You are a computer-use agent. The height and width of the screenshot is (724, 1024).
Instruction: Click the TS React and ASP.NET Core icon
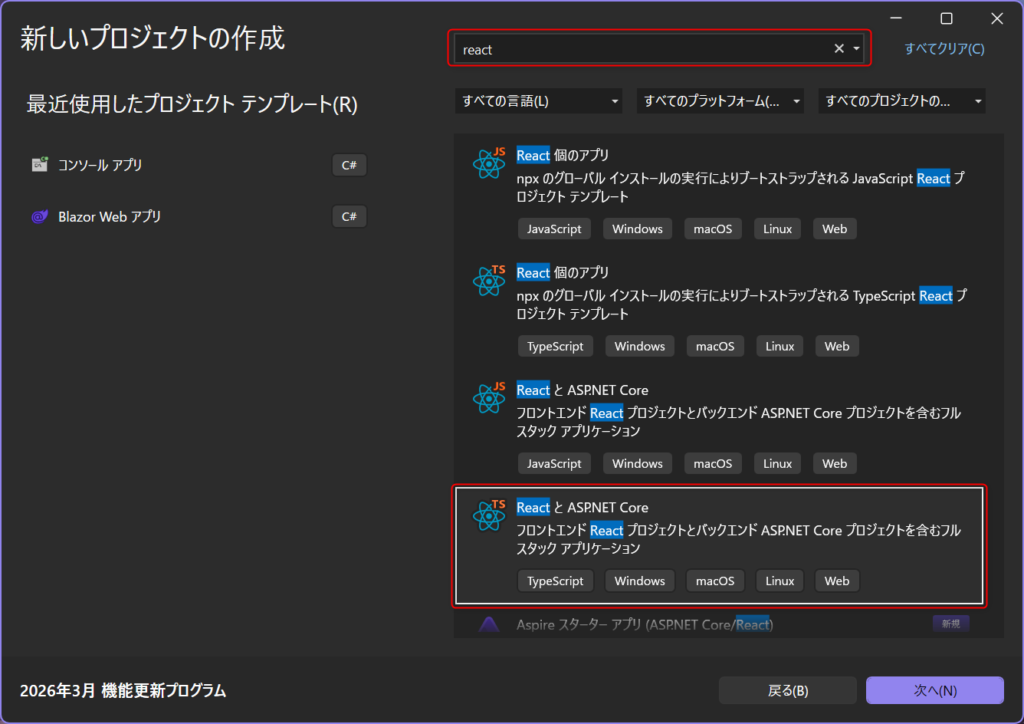pos(489,514)
